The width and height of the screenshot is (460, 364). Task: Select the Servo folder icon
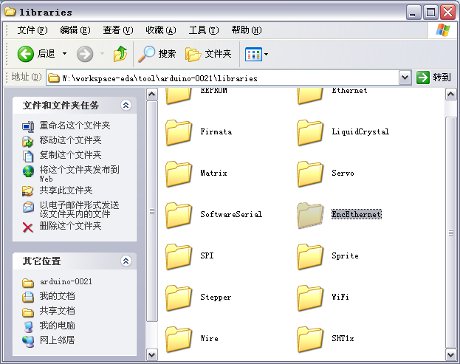coord(310,174)
